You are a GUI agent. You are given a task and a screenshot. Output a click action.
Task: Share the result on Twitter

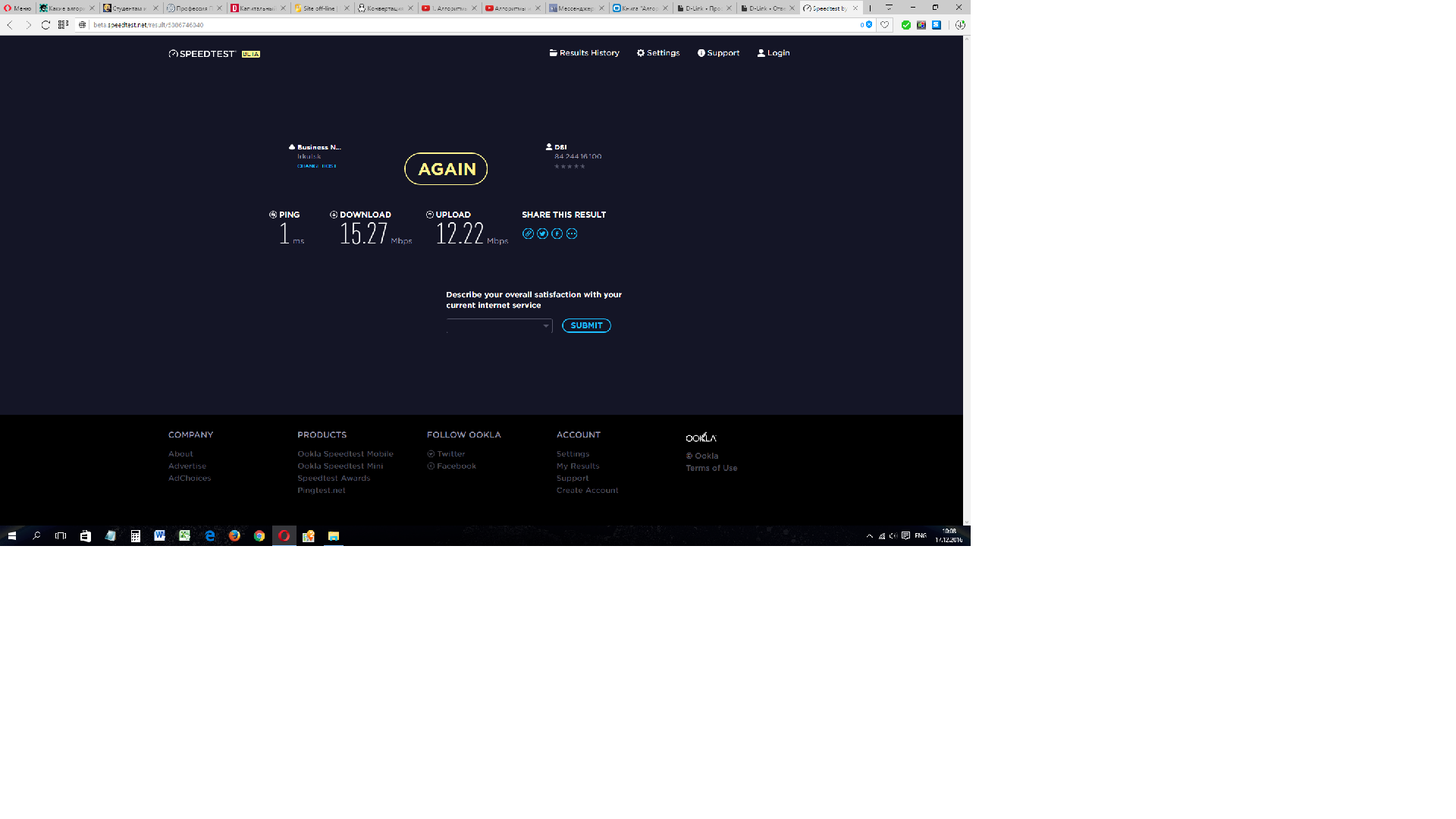(542, 234)
